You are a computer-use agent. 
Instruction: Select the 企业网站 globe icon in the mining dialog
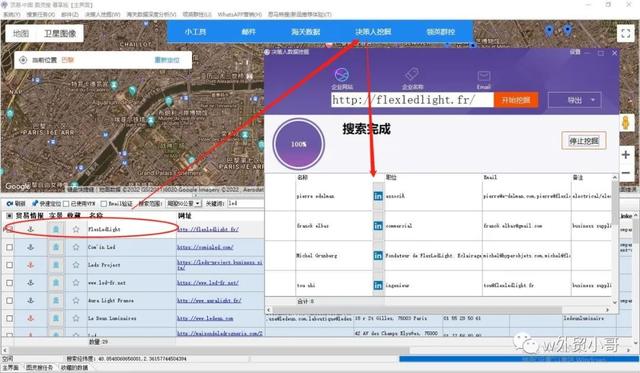(342, 75)
